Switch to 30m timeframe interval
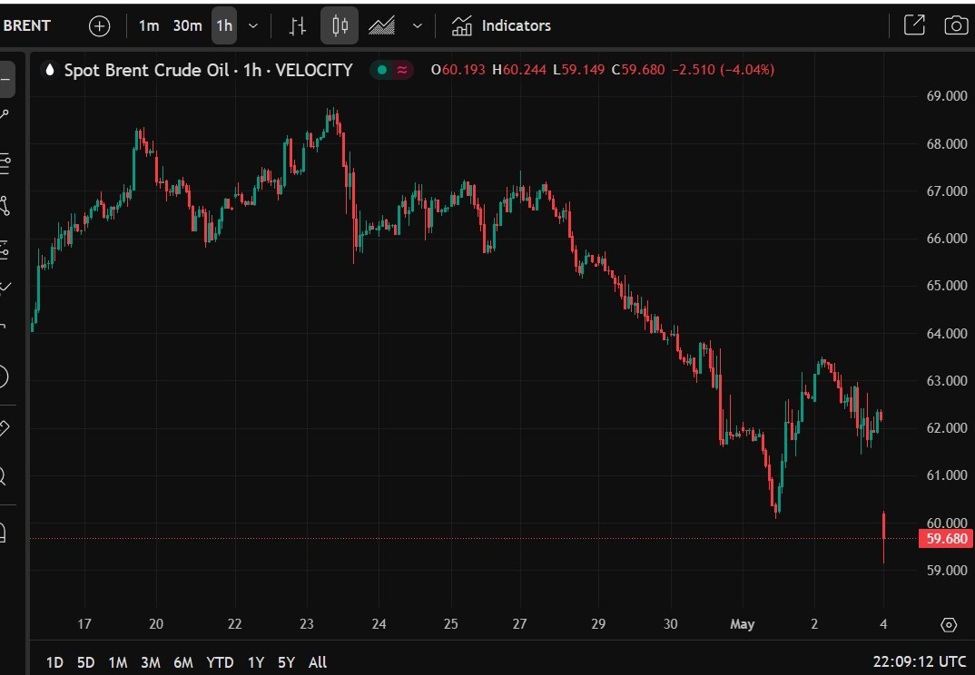Viewport: 975px width, 675px height. (187, 26)
